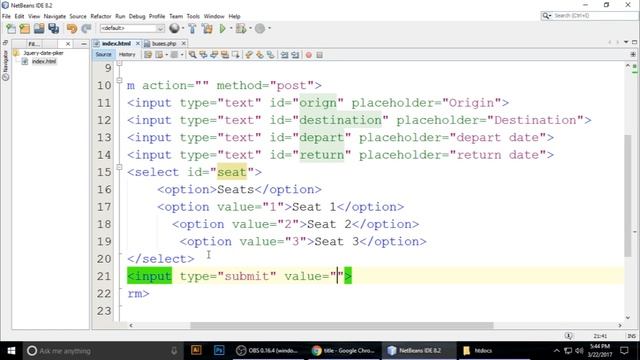Image resolution: width=640 pixels, height=360 pixels.
Task: Click the Previous Bookmark icon
Action: 249,55
